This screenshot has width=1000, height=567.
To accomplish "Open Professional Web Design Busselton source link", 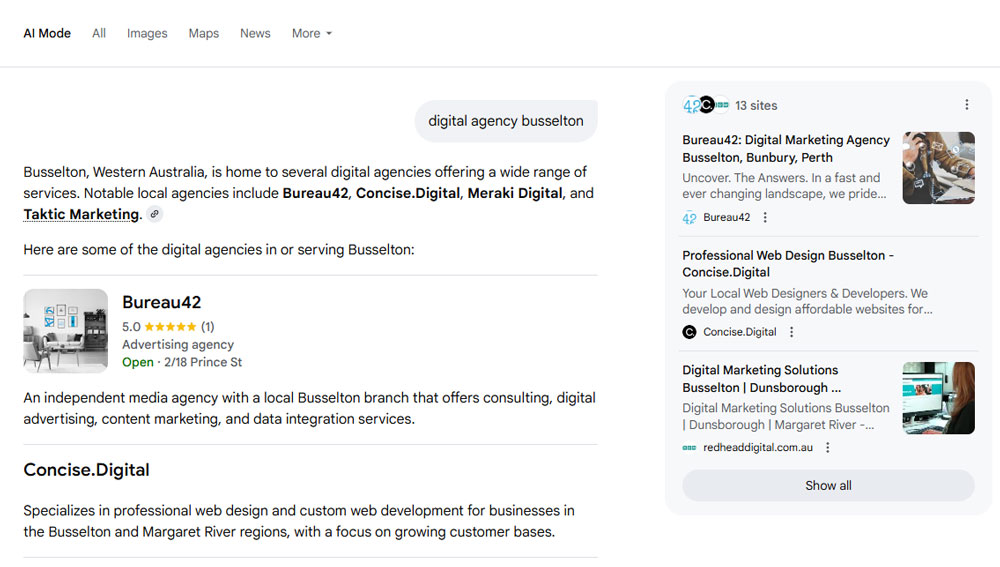I will pos(788,263).
